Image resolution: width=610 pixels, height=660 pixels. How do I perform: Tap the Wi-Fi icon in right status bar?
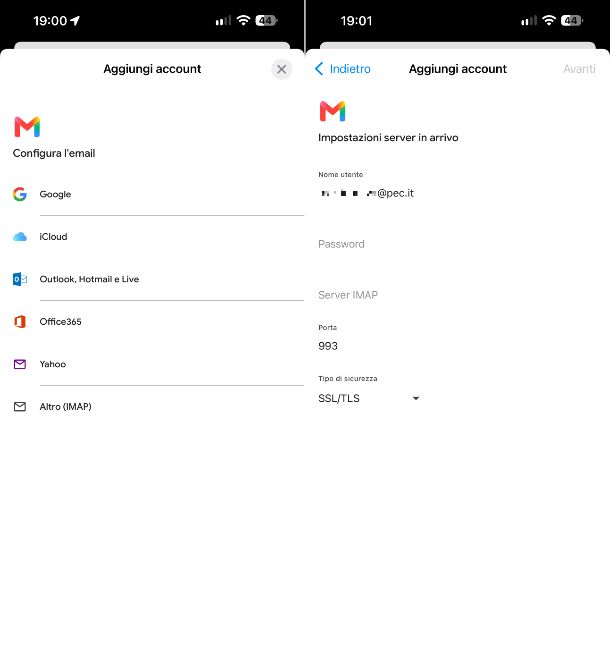pos(549,20)
